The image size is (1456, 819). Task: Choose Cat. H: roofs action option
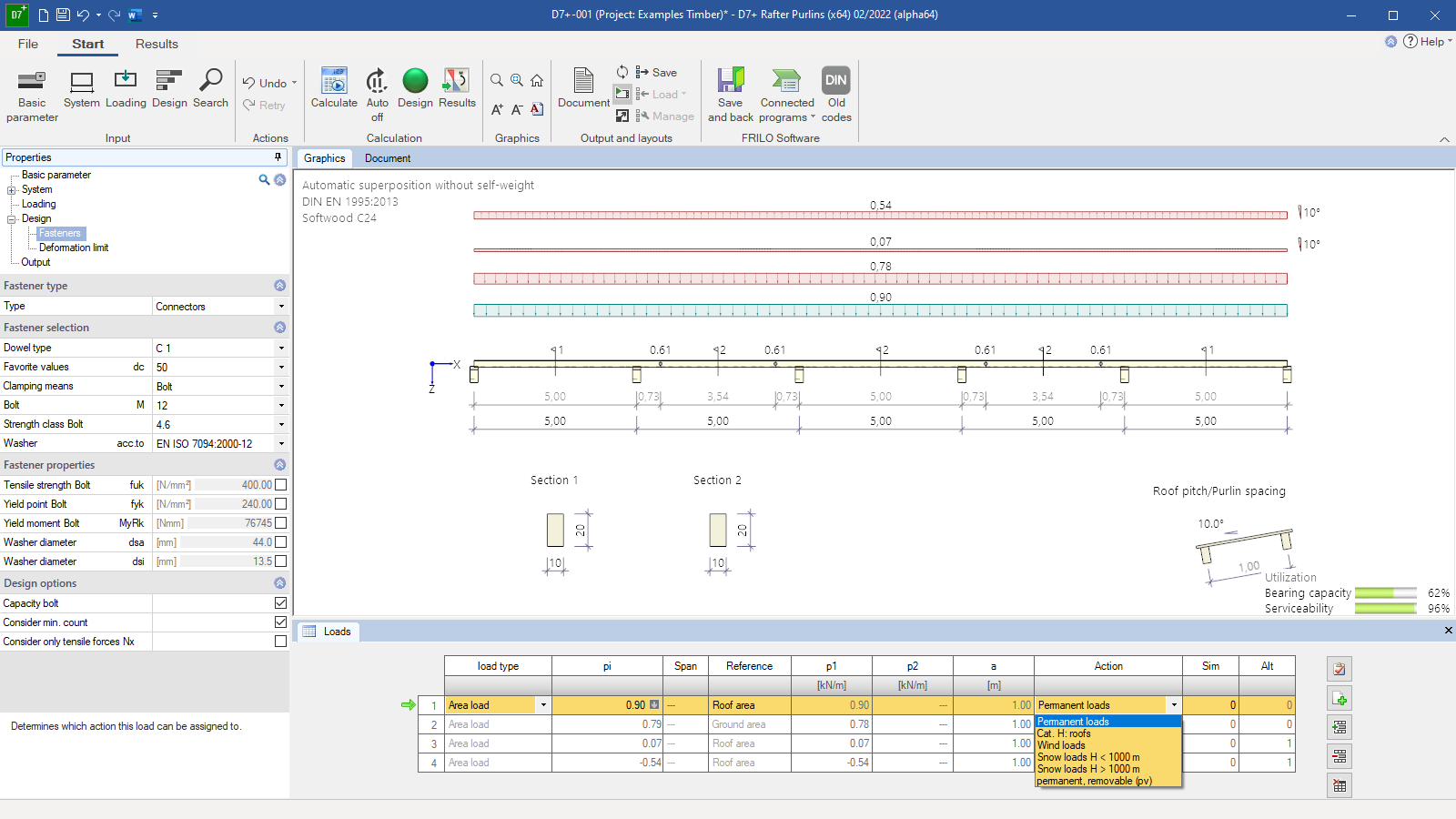(x=1064, y=733)
